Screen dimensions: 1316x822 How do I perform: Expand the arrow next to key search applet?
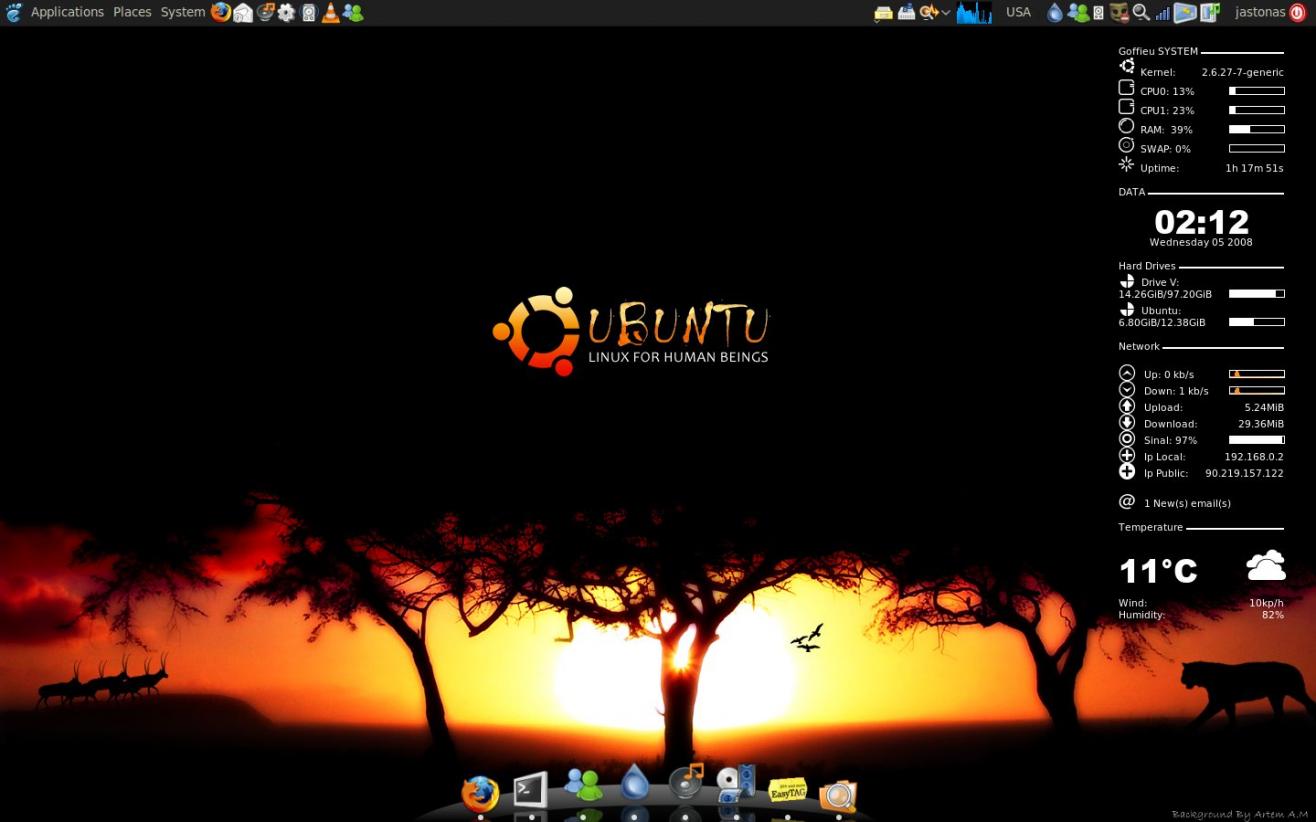pos(945,13)
